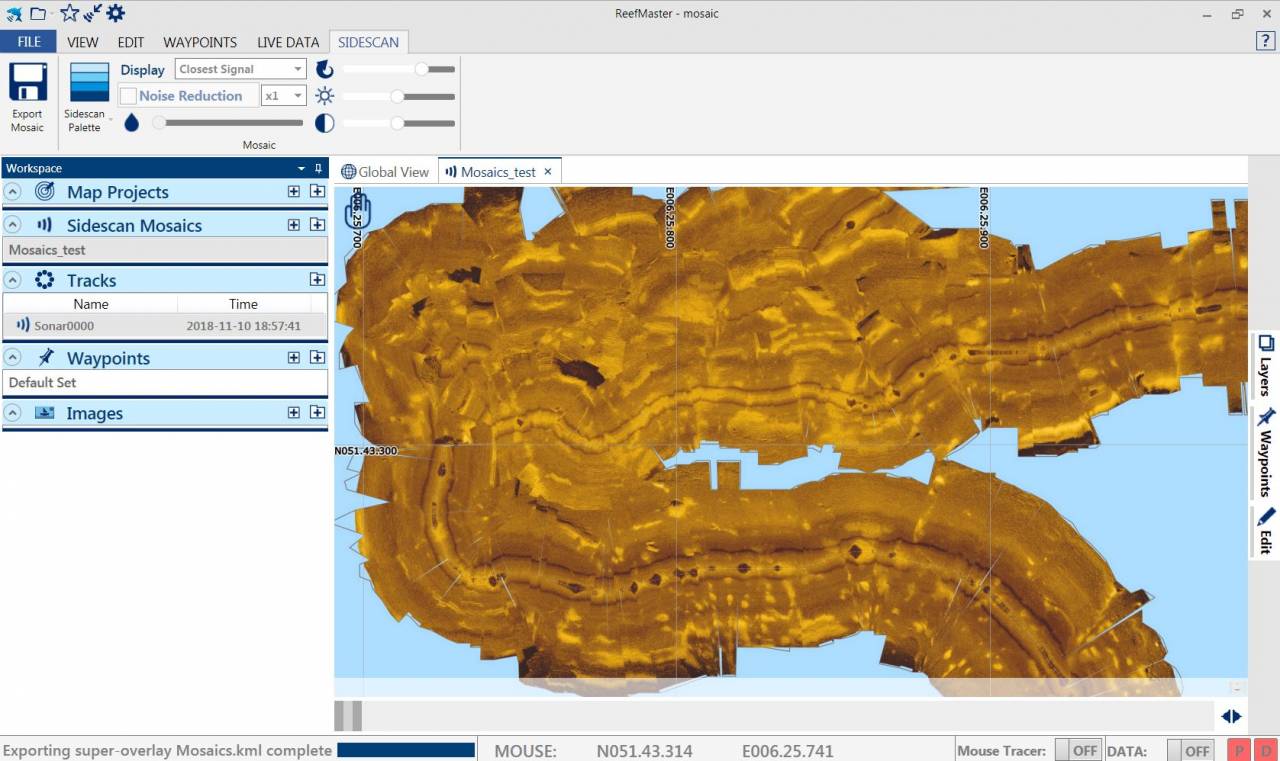Screen dimensions: 1280x761
Task: Open the Layers side panel
Action: (x=1265, y=366)
